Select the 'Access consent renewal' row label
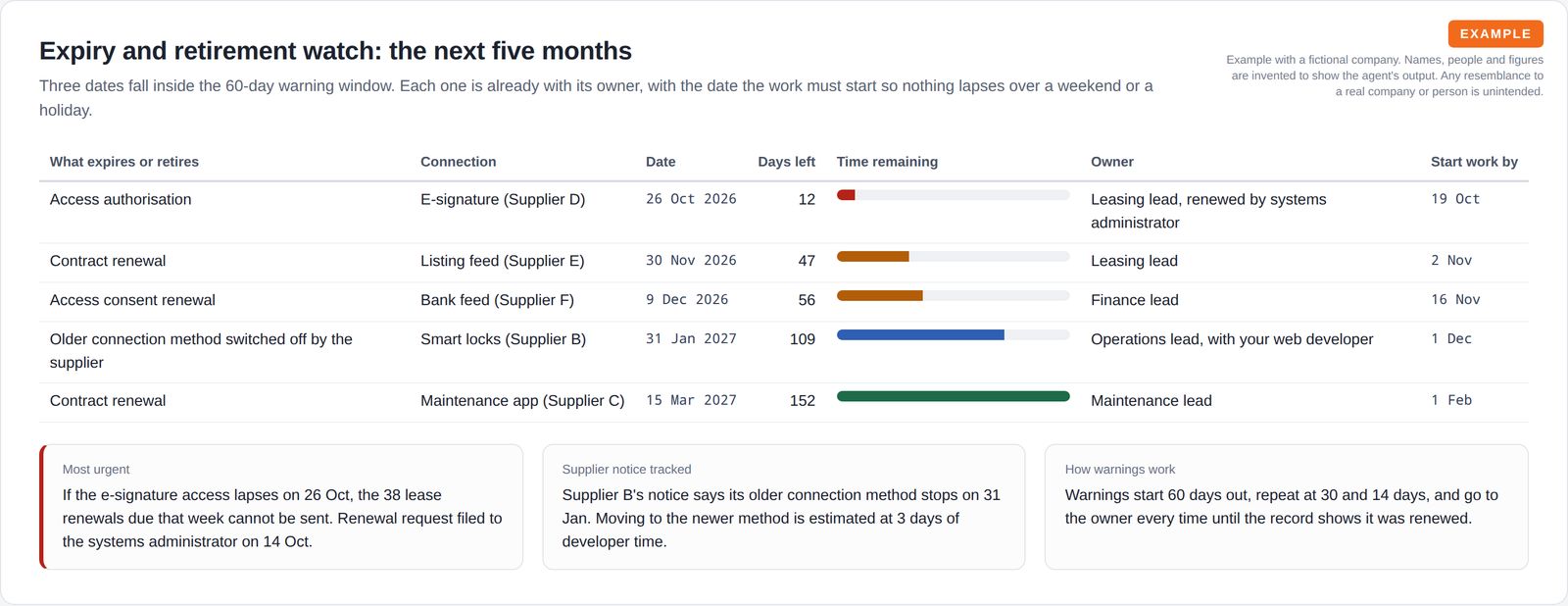Screen dimensions: 1568x606 pyautogui.click(x=132, y=300)
